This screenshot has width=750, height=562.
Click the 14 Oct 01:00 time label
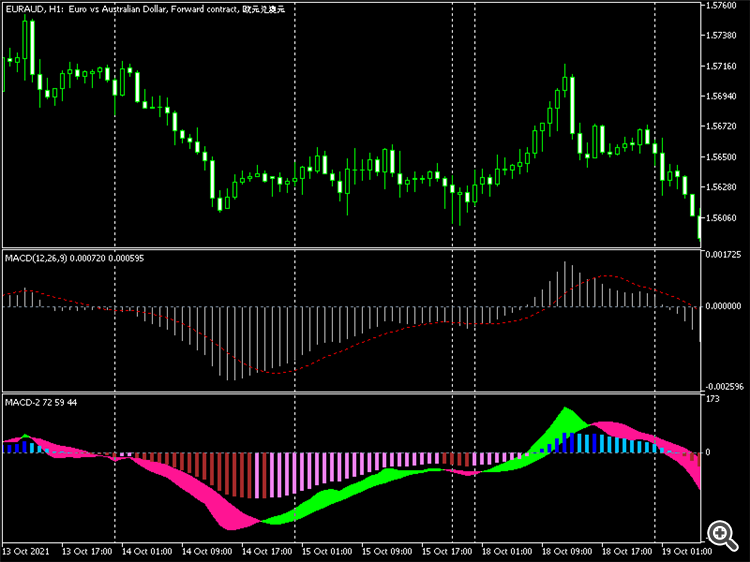click(147, 551)
